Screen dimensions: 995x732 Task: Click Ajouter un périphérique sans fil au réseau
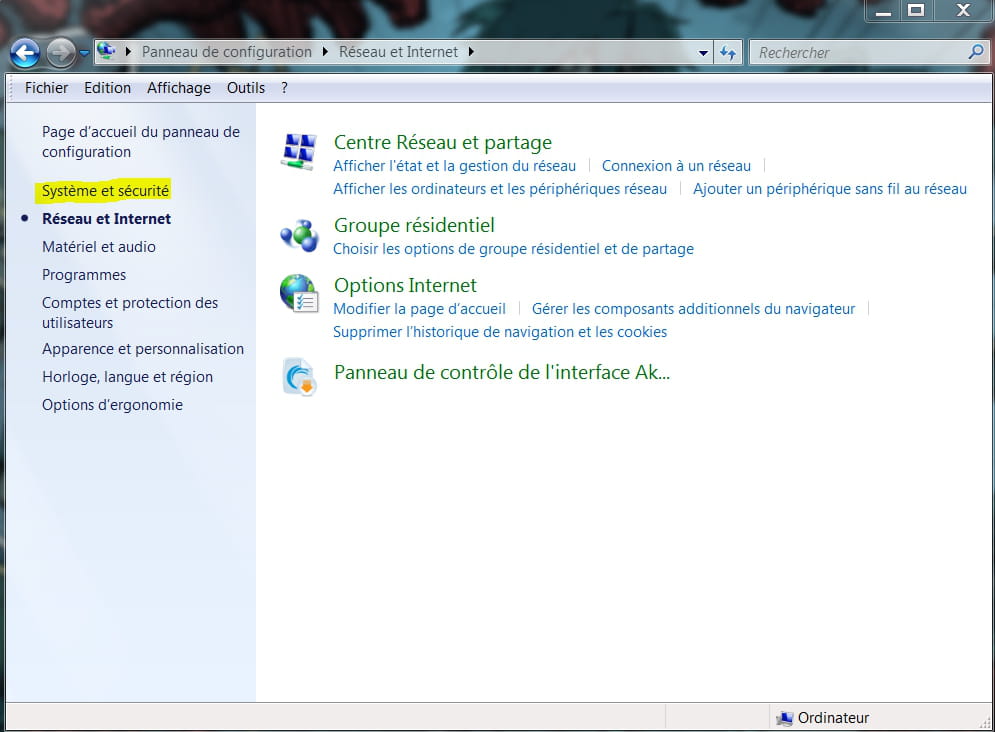pos(829,189)
